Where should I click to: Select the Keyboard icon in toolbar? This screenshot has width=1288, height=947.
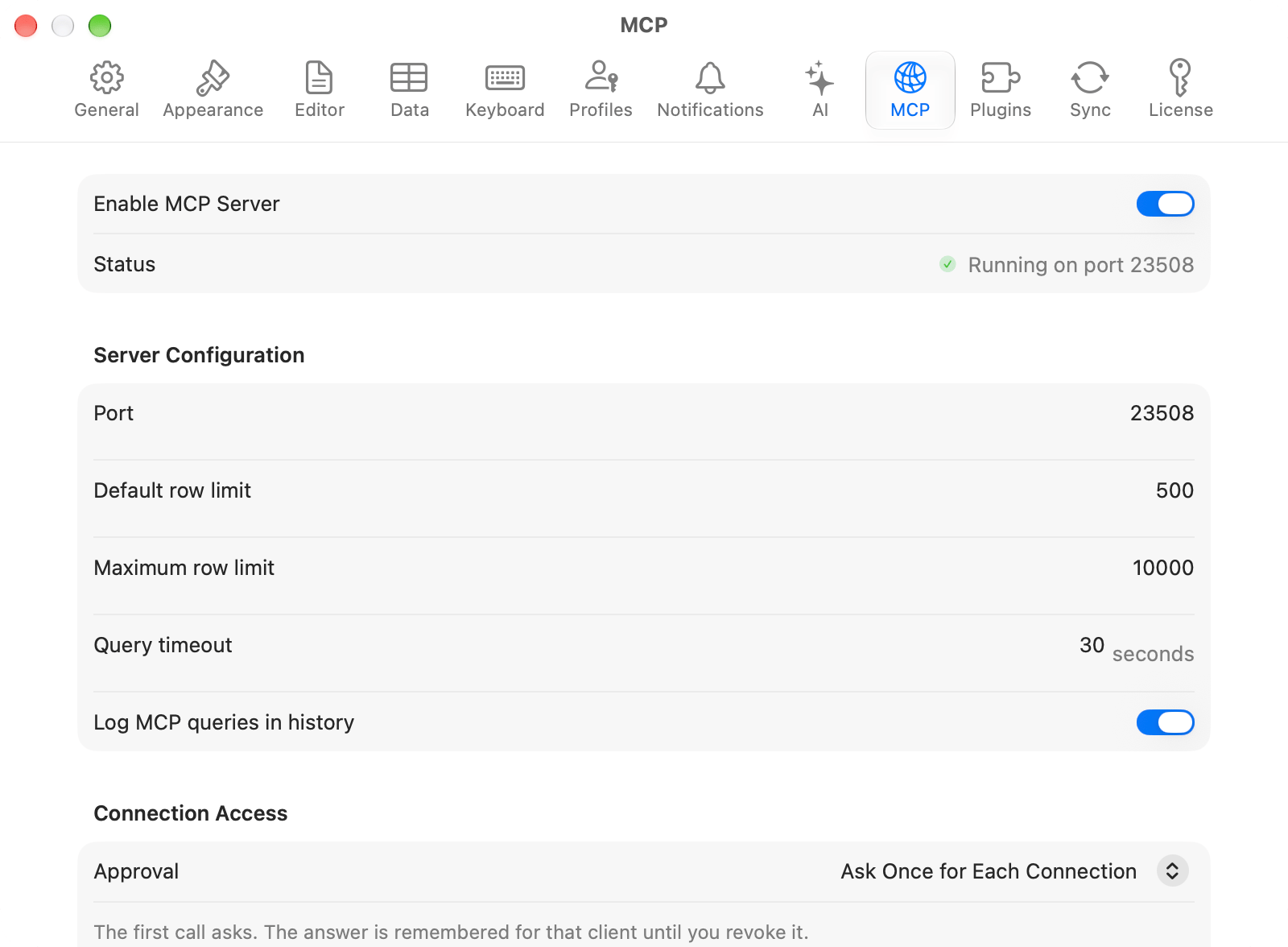[x=505, y=78]
